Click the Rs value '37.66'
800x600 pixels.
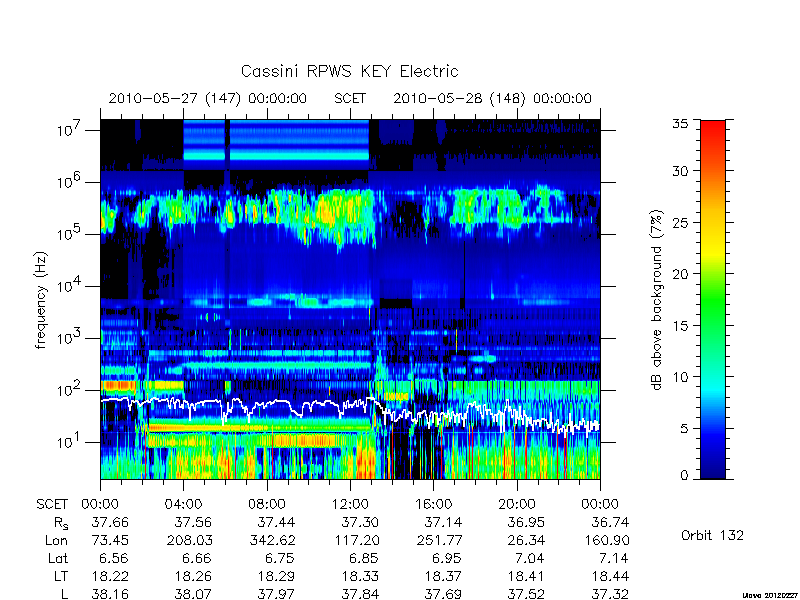pos(110,522)
